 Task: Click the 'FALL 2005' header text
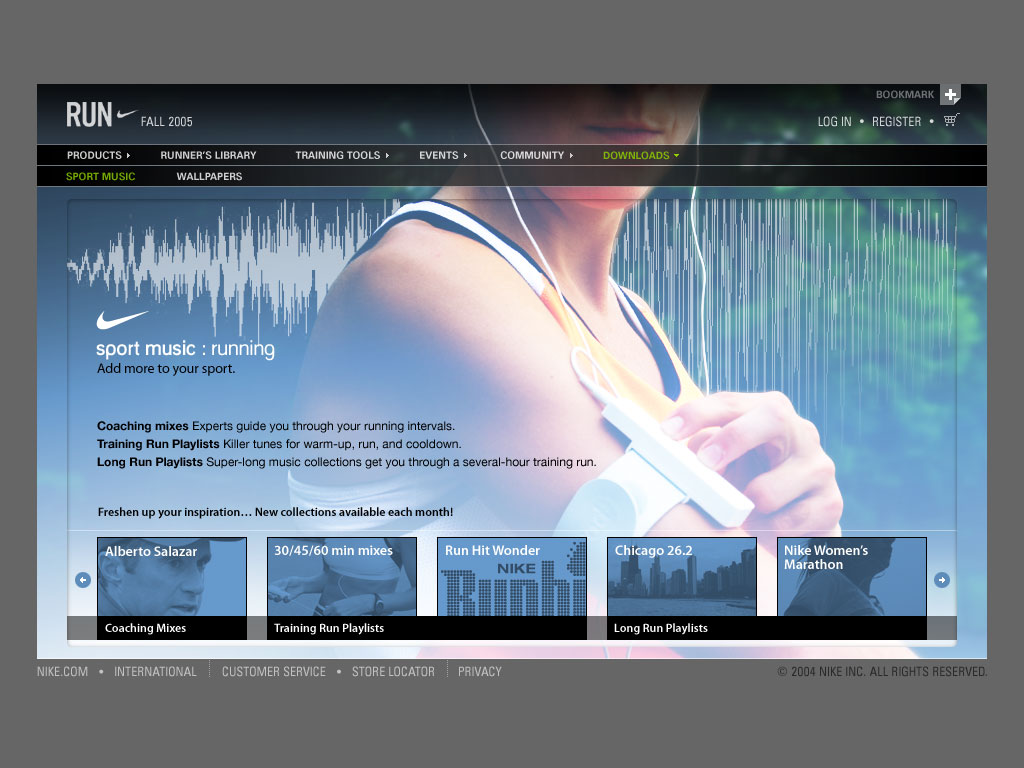tap(167, 121)
